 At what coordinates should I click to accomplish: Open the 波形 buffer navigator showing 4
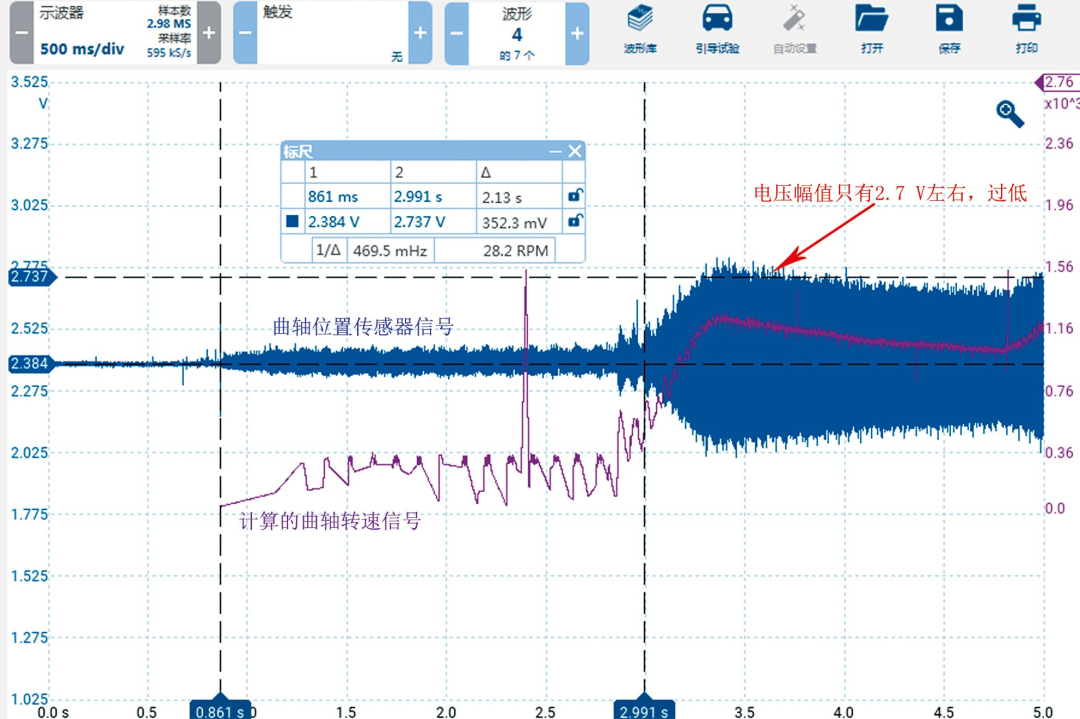(x=517, y=33)
